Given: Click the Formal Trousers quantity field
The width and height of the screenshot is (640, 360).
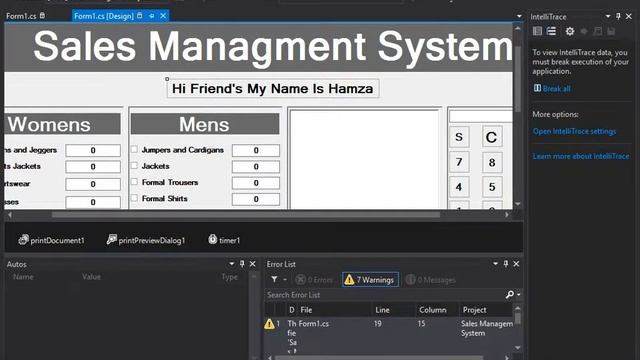Looking at the screenshot, I should coord(256,183).
